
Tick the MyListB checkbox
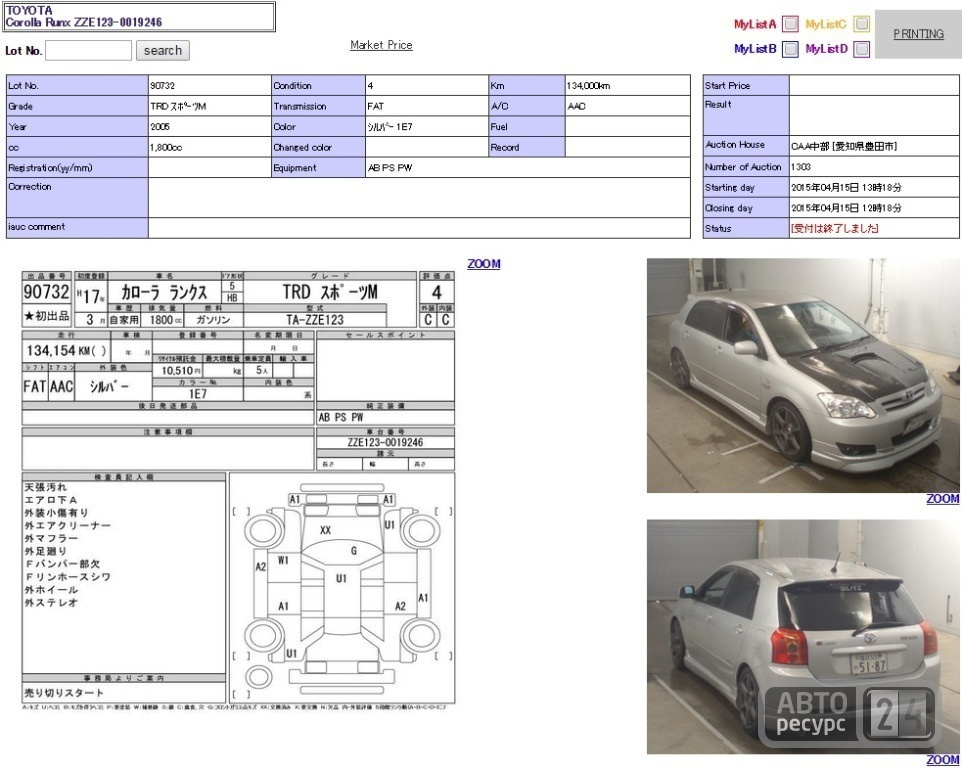click(x=790, y=48)
